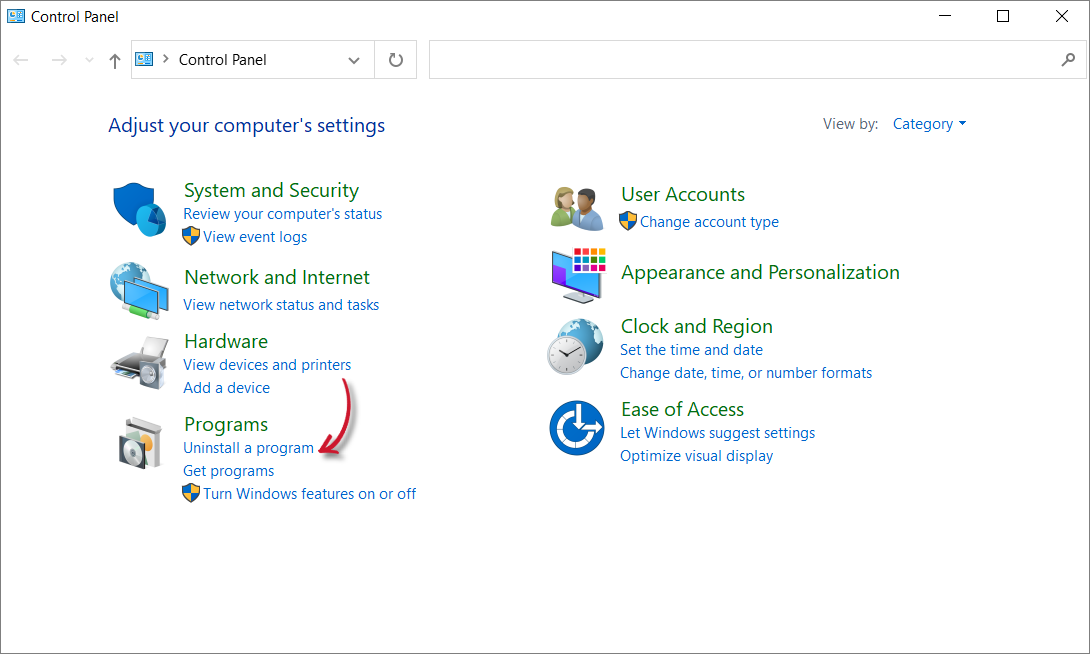Minimize the Control Panel window
The height and width of the screenshot is (654, 1090).
(x=945, y=16)
